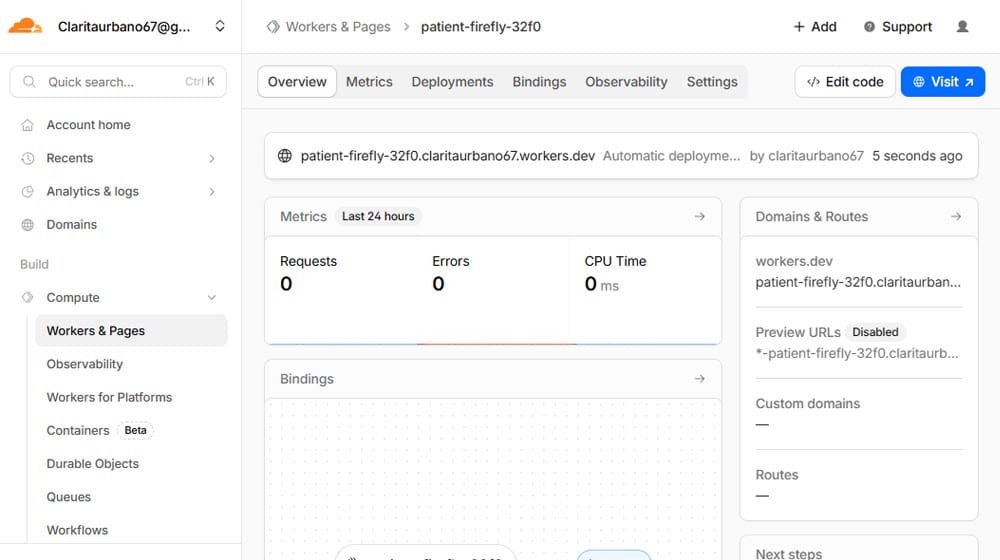Click the Cloudflare logo icon
Image resolution: width=1000 pixels, height=560 pixels.
(x=25, y=27)
